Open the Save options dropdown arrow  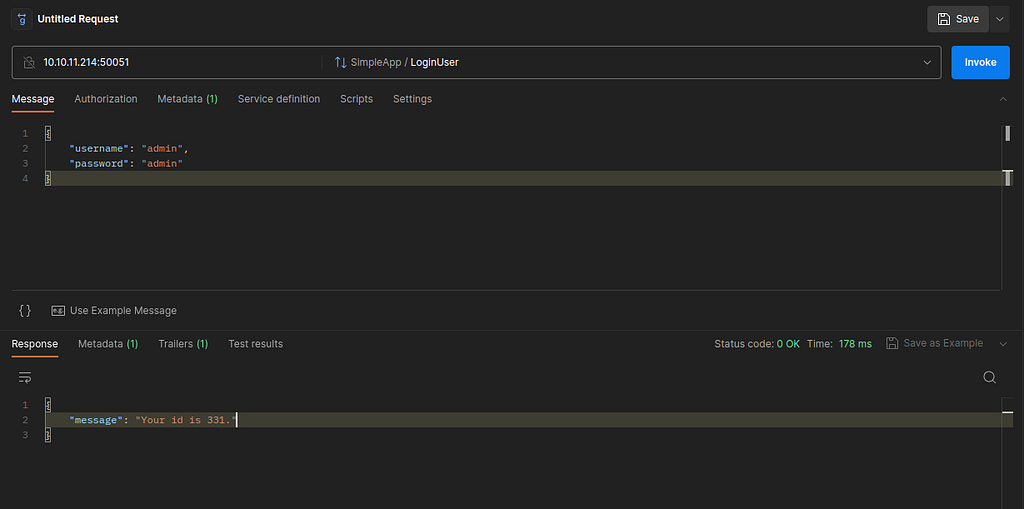coord(999,19)
